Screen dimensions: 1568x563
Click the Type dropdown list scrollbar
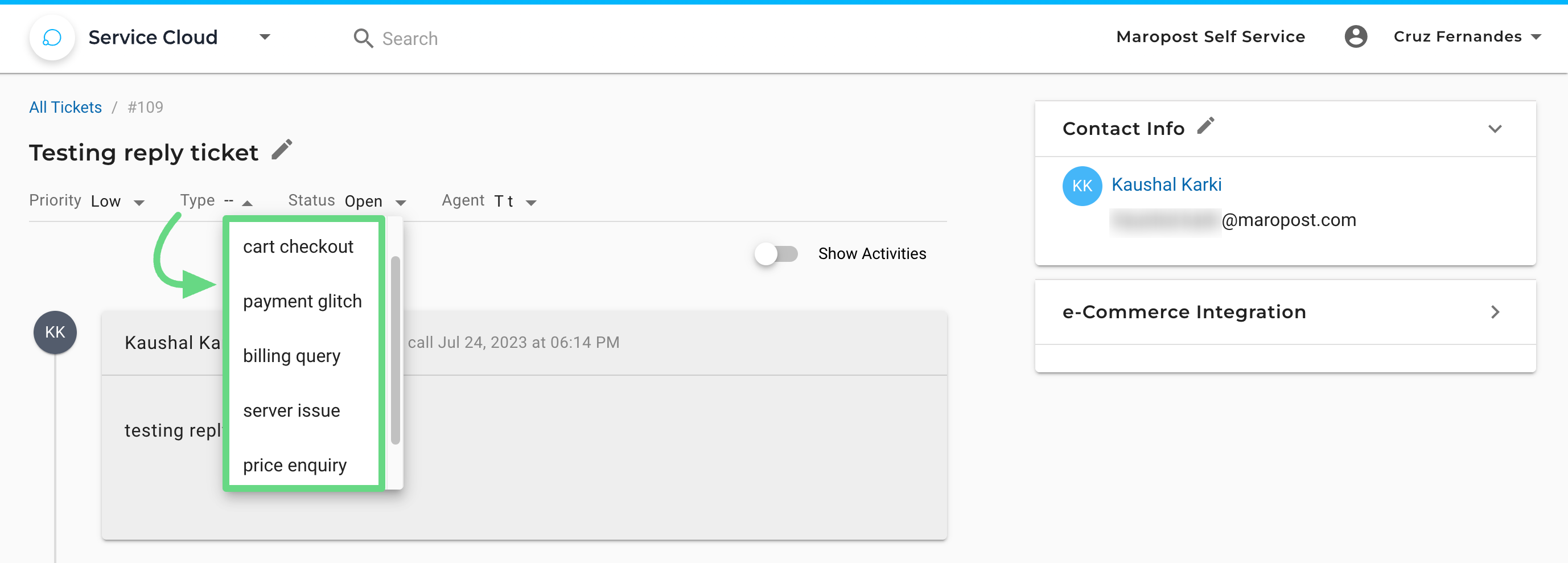click(395, 350)
